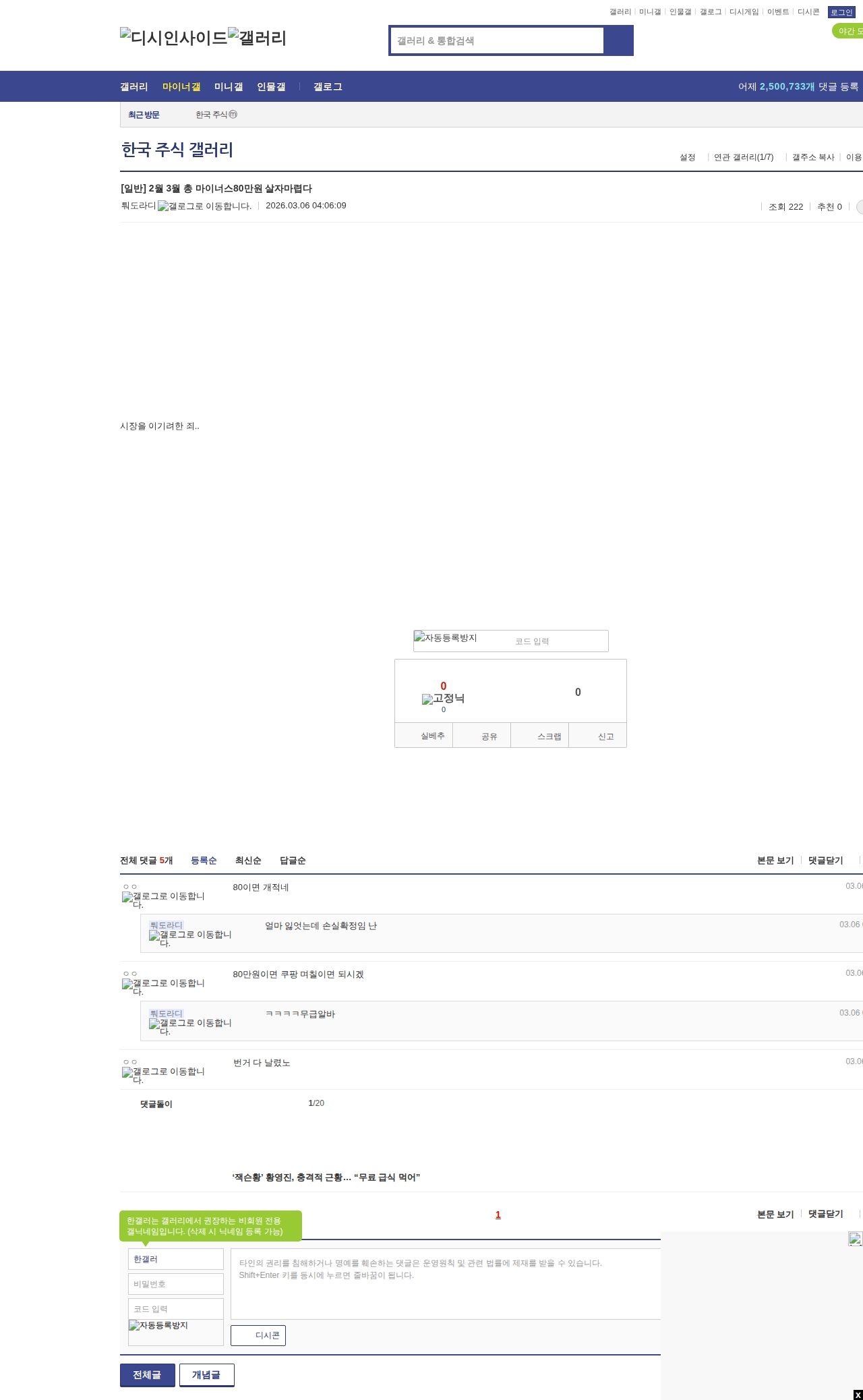Screen dimensions: 863x1400
Task: Open the 설정 menu
Action: (x=687, y=157)
